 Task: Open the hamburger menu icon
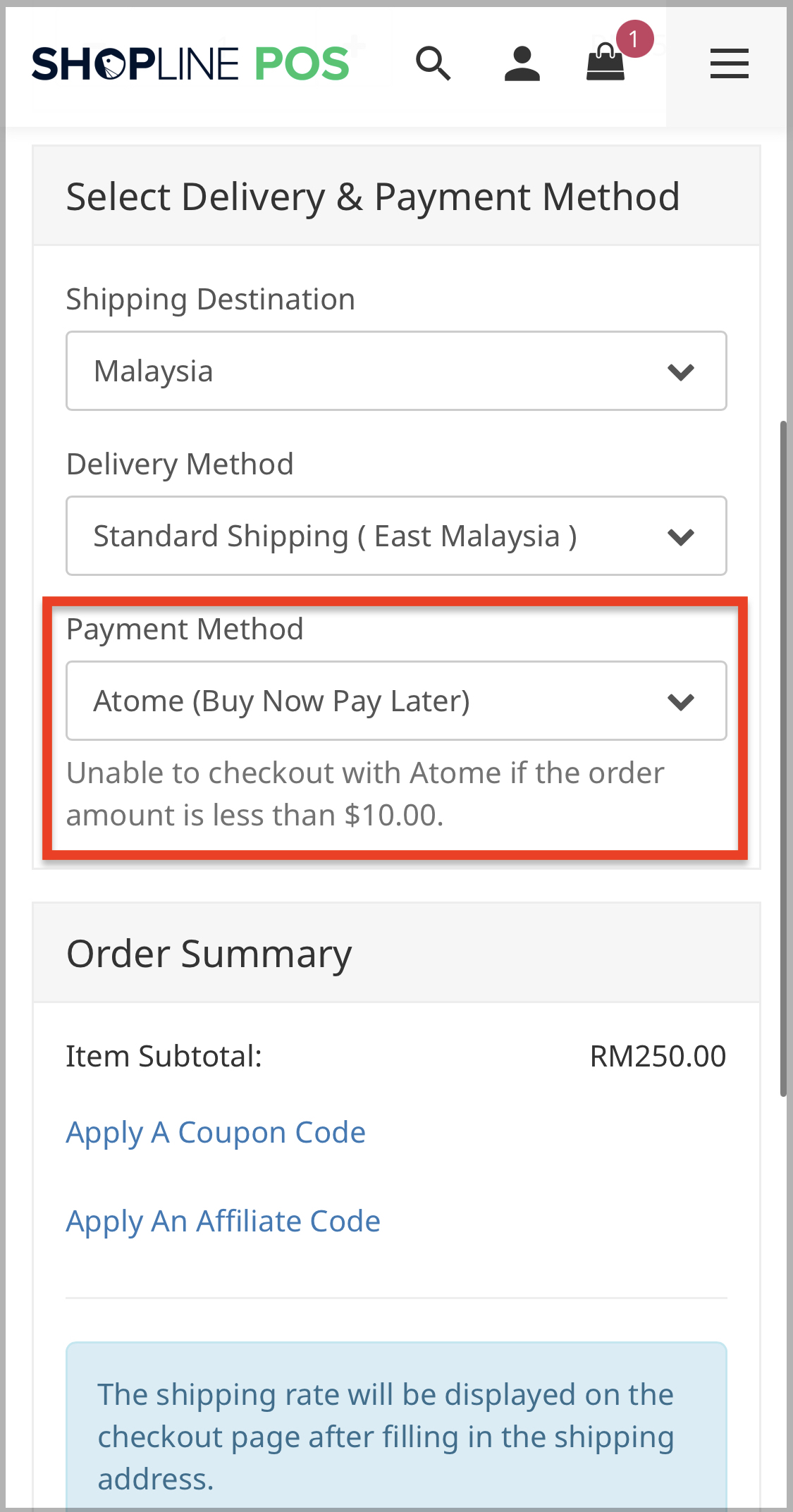(729, 64)
